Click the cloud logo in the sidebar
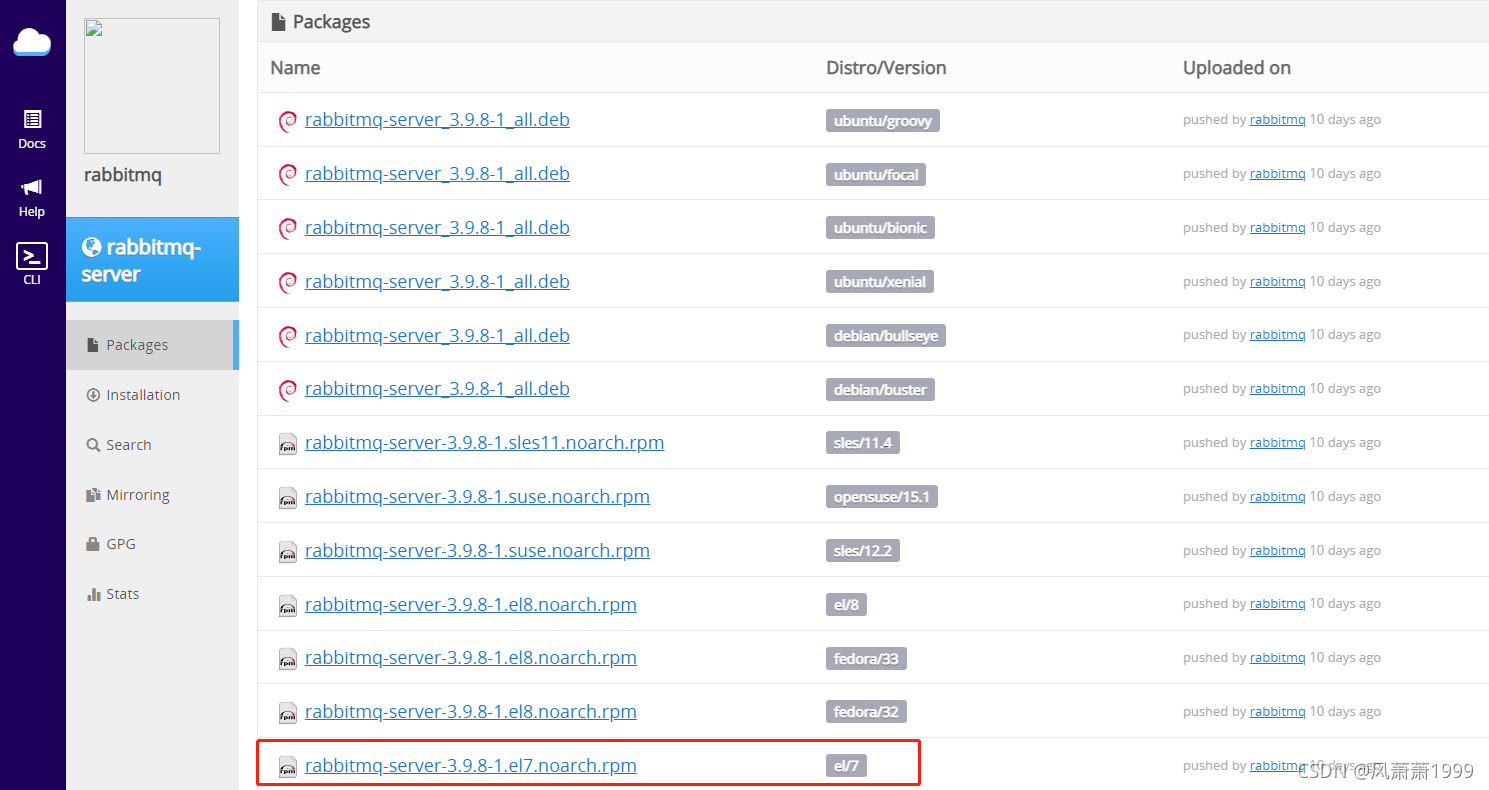1489x790 pixels. (x=32, y=42)
